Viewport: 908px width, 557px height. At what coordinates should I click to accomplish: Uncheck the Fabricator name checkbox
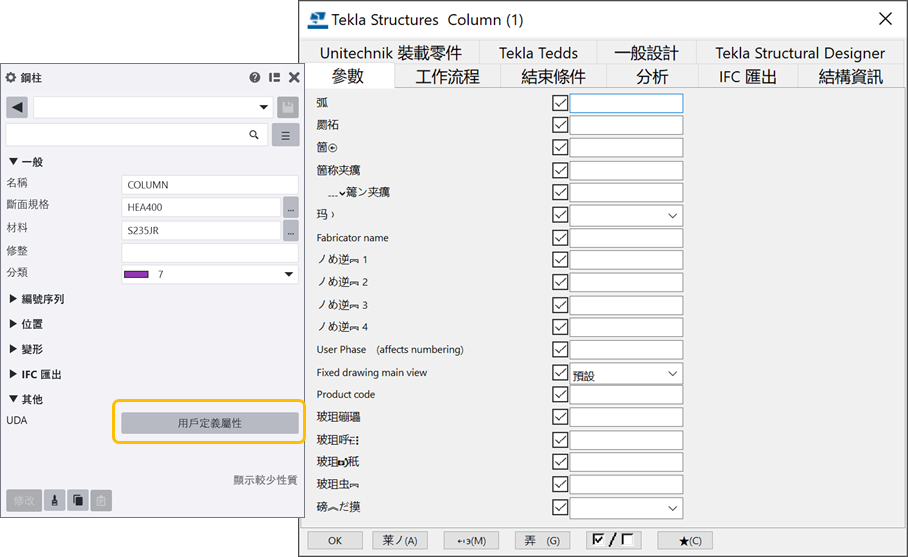click(560, 237)
